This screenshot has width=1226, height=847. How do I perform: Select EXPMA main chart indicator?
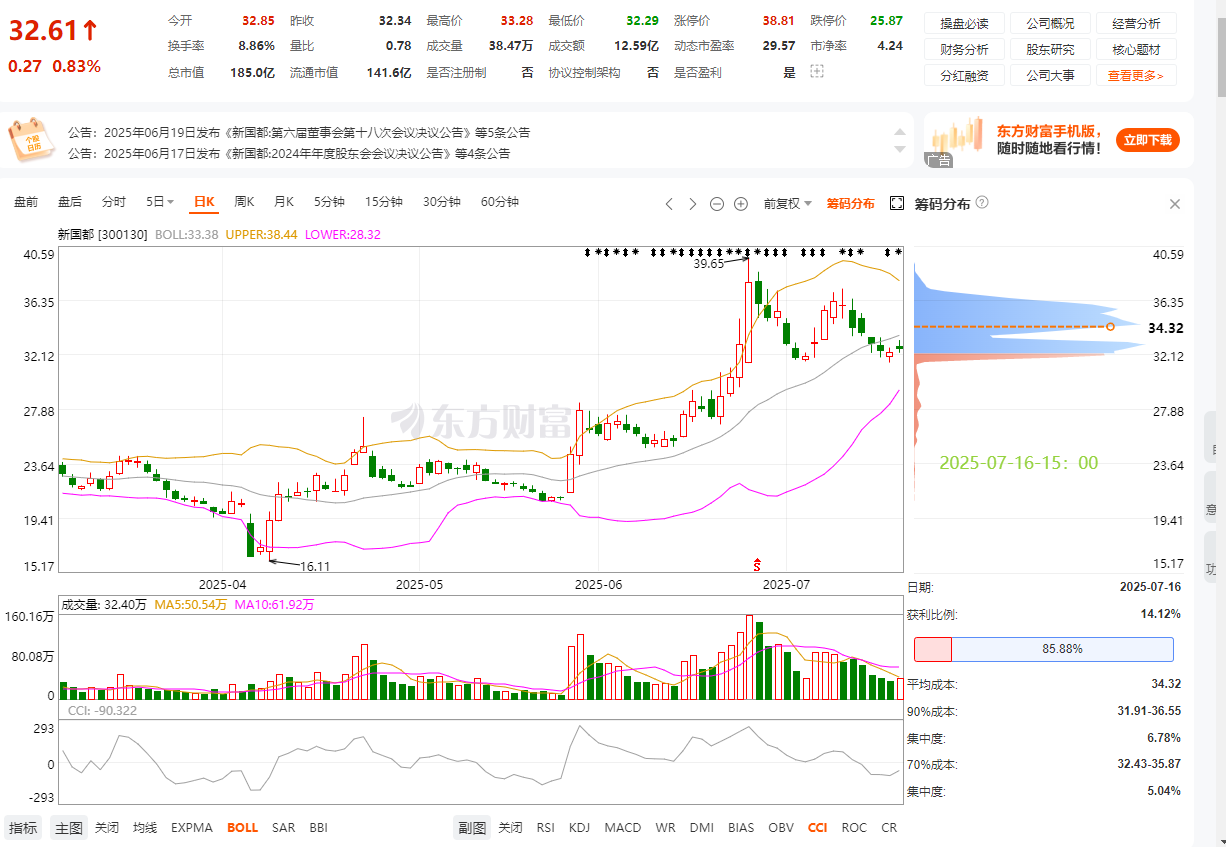pyautogui.click(x=192, y=828)
